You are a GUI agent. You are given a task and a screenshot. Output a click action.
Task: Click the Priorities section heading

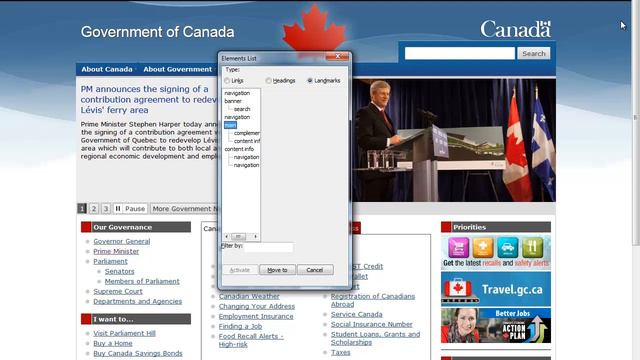click(496, 227)
